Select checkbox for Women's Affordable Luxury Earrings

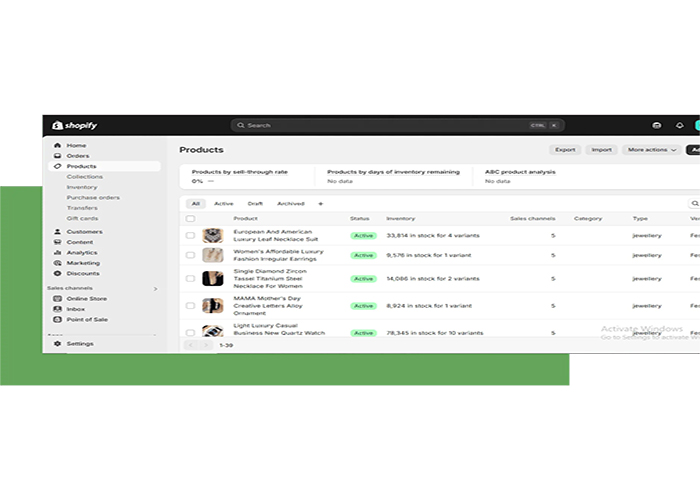(x=190, y=256)
